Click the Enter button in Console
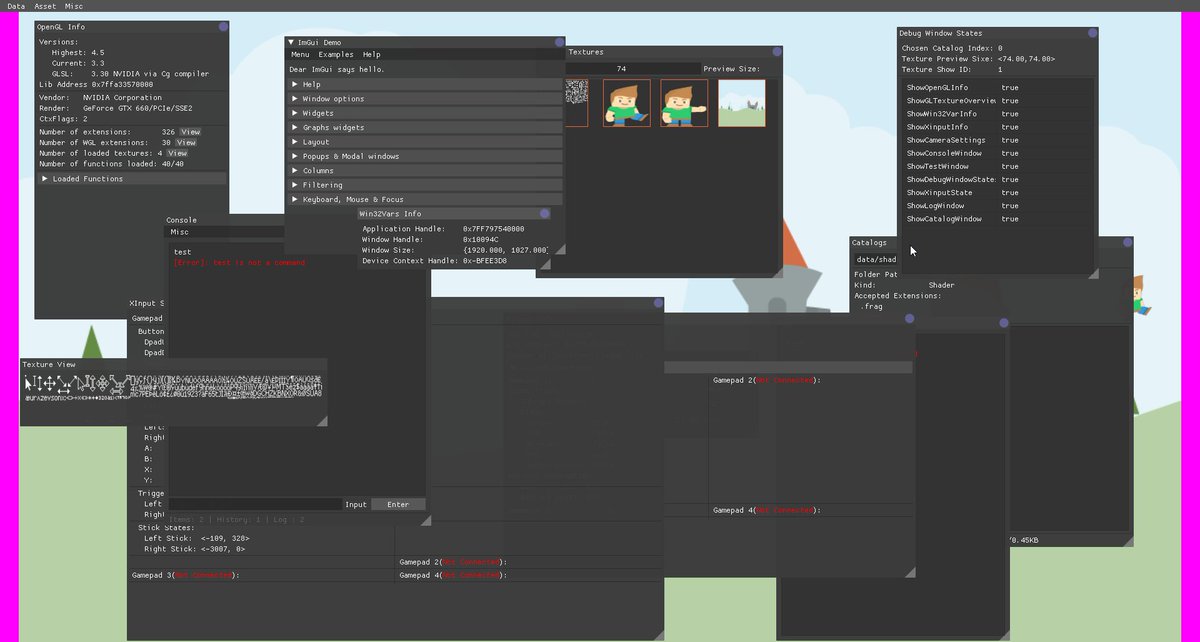The image size is (1200, 642). coord(398,504)
